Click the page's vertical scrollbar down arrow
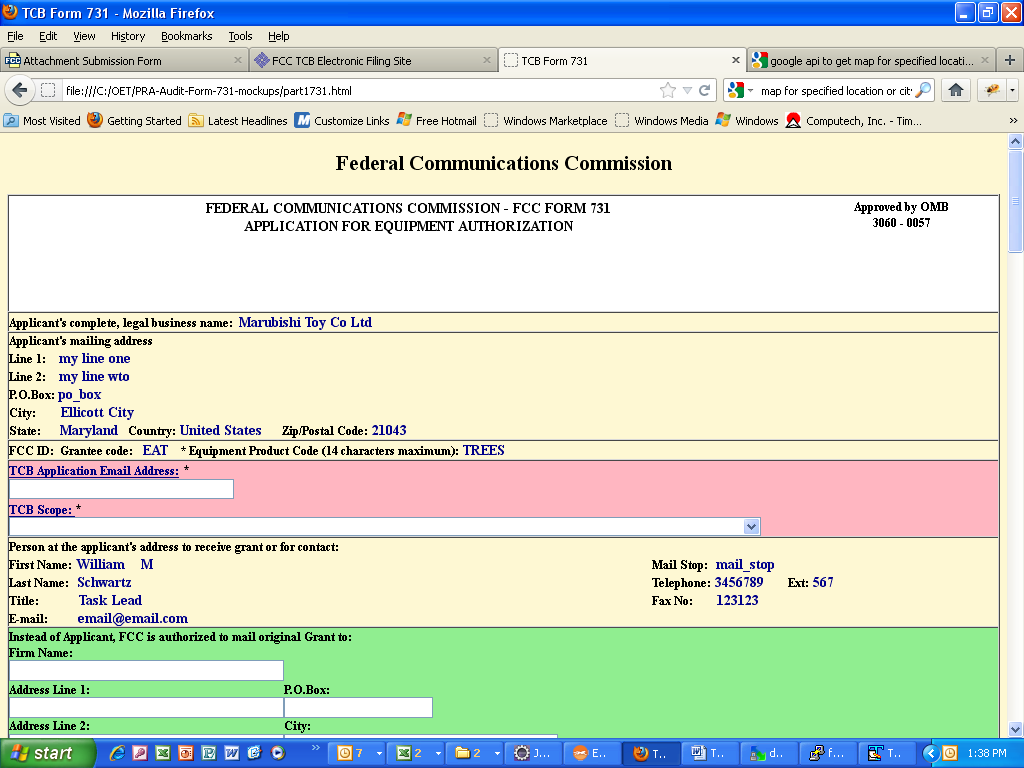Screen dimensions: 1024x768 (x=1015, y=729)
